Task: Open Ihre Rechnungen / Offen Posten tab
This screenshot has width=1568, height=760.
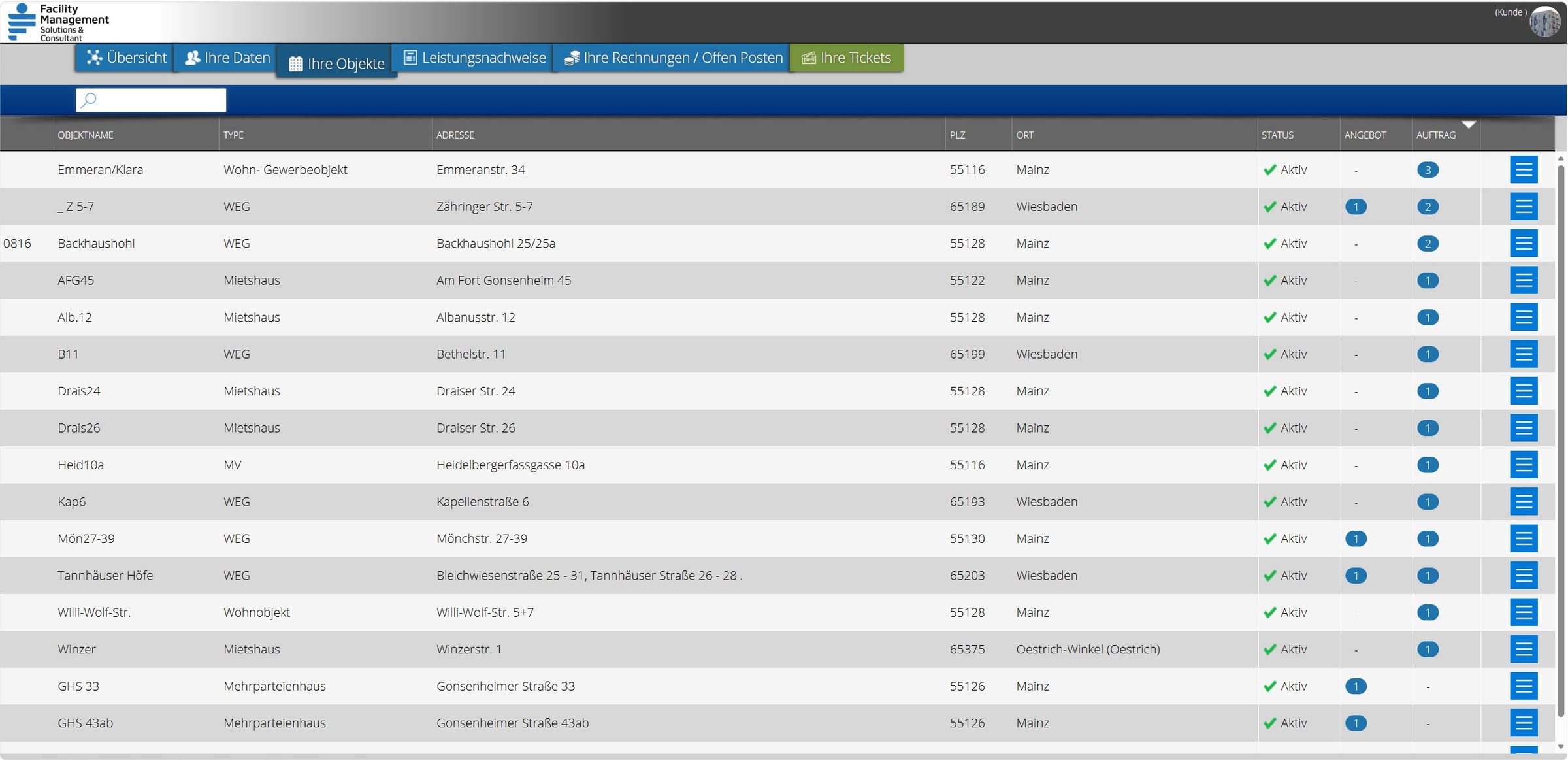Action: pyautogui.click(x=672, y=58)
